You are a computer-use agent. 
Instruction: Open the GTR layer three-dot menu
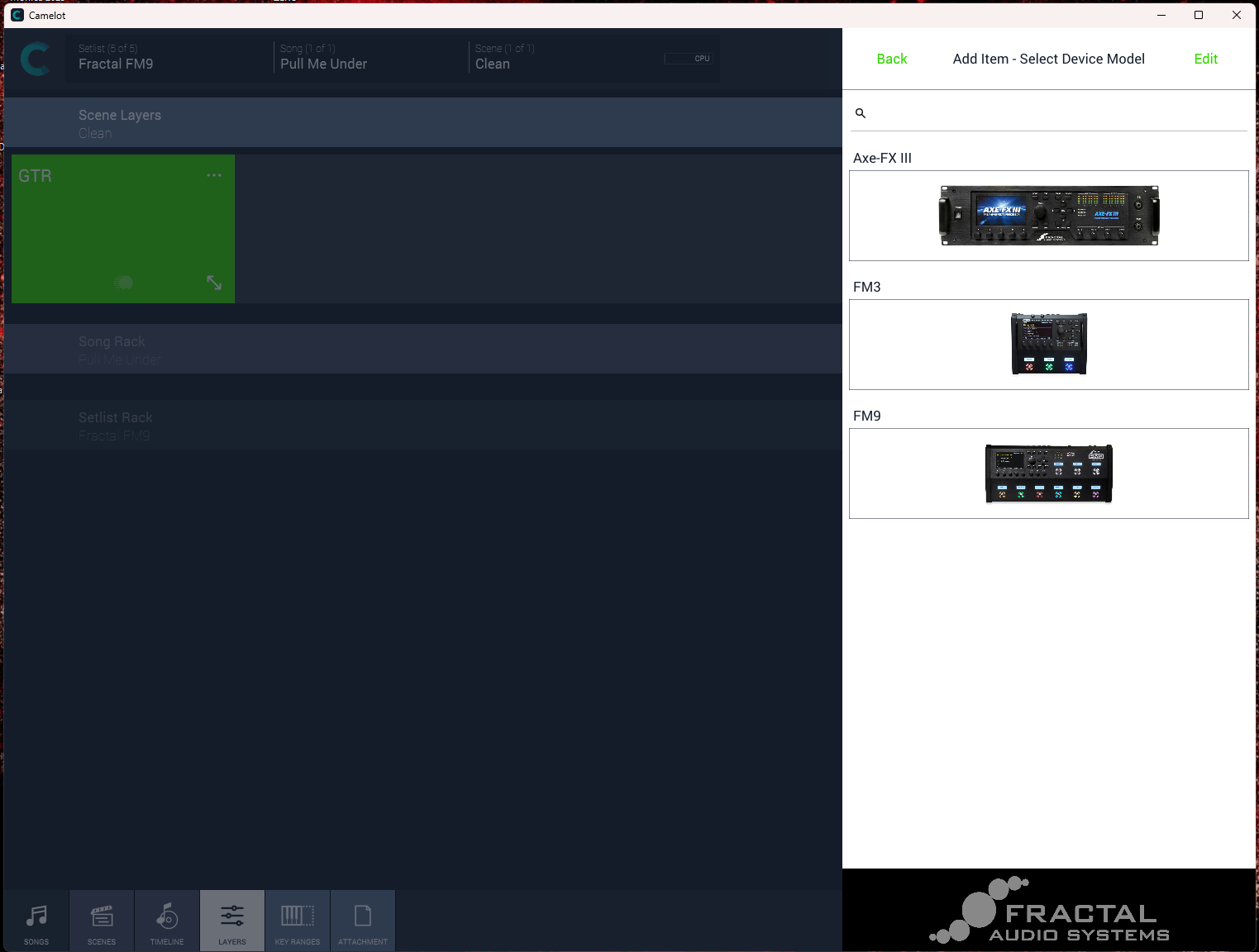[214, 175]
